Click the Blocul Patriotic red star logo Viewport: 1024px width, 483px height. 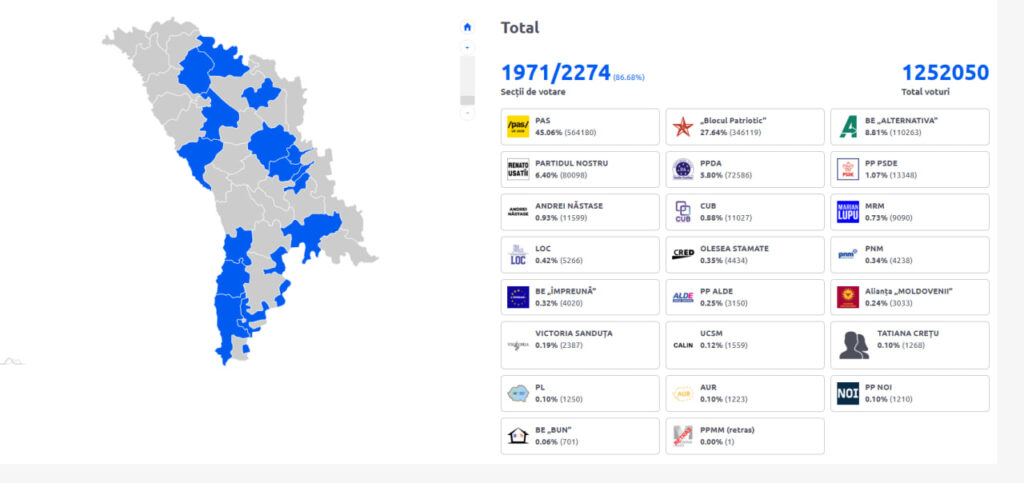click(x=682, y=127)
